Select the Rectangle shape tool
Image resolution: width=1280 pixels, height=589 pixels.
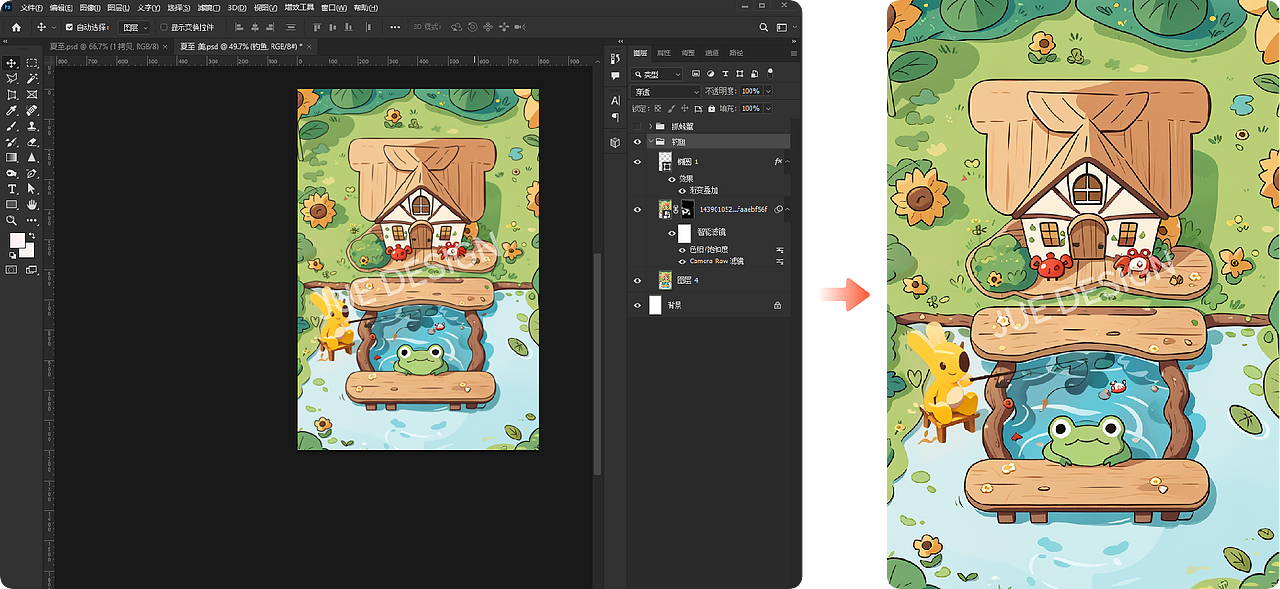click(x=12, y=204)
